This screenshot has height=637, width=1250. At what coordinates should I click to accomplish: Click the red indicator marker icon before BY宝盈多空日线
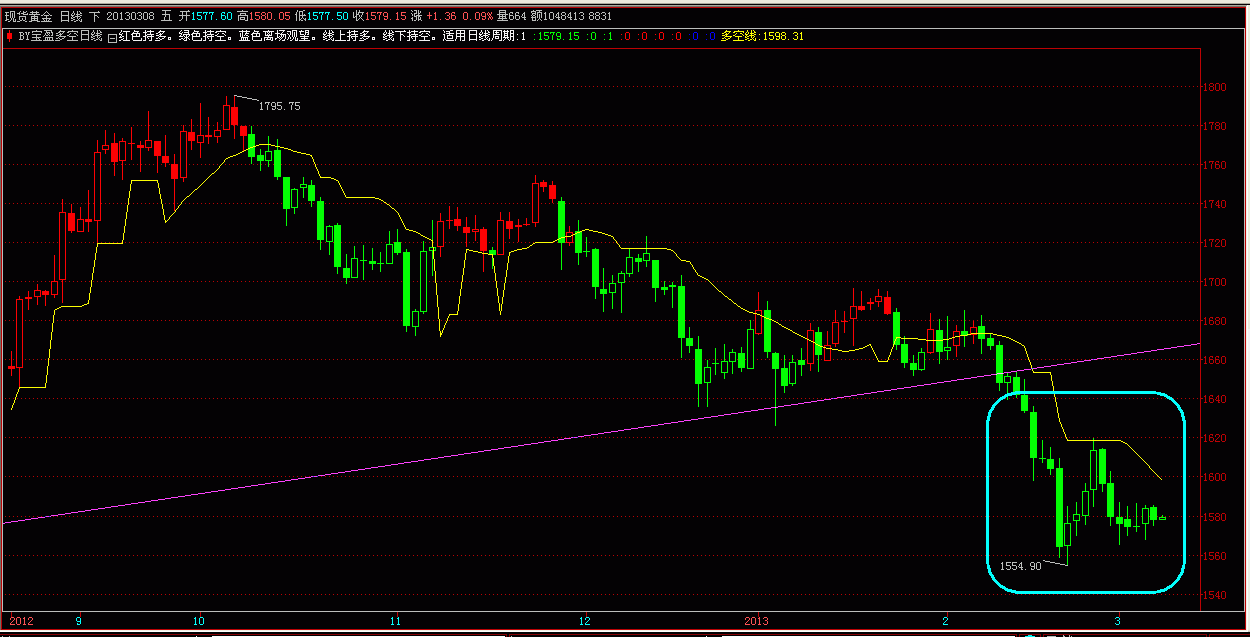(x=11, y=35)
